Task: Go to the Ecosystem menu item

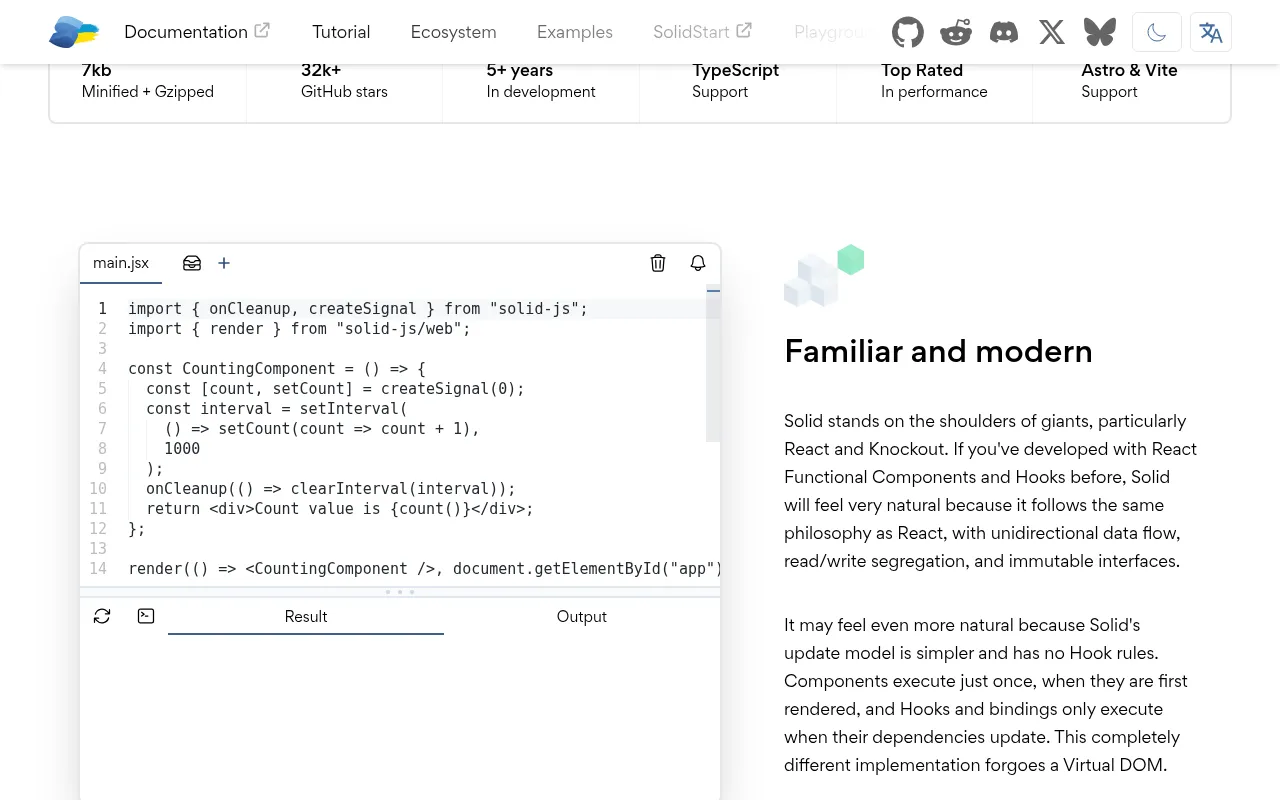Action: 453,32
